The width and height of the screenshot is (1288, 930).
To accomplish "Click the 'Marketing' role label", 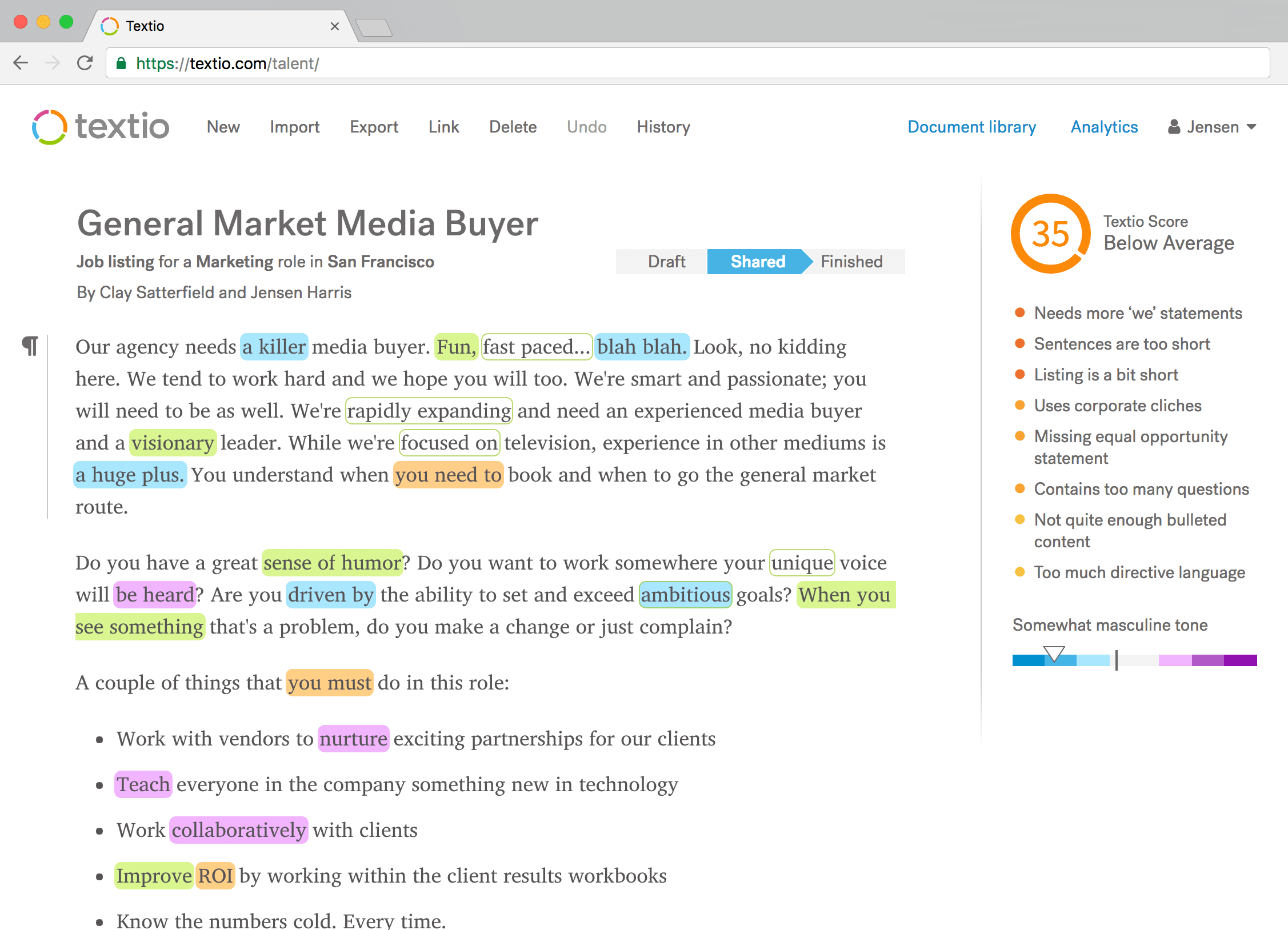I will pyautogui.click(x=235, y=262).
